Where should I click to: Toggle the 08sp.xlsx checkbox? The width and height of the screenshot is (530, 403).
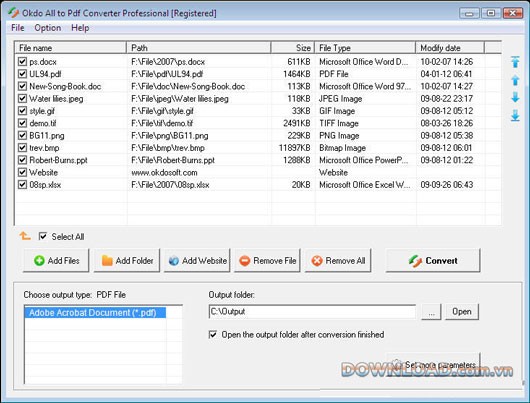(x=22, y=185)
